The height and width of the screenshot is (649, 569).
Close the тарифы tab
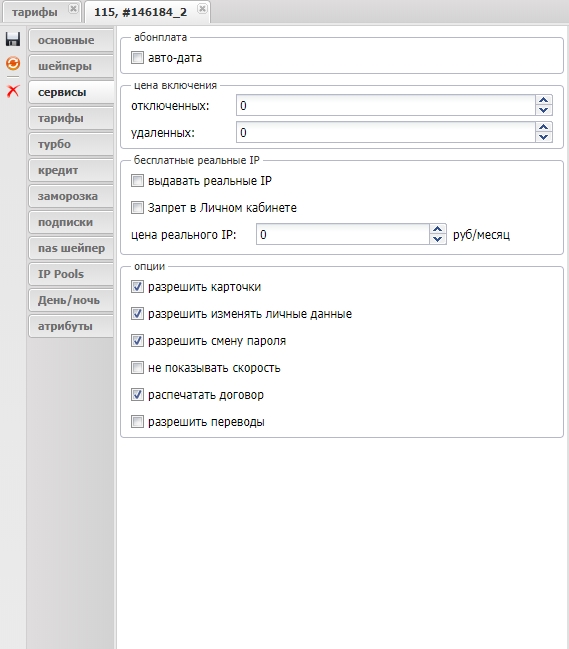73,9
